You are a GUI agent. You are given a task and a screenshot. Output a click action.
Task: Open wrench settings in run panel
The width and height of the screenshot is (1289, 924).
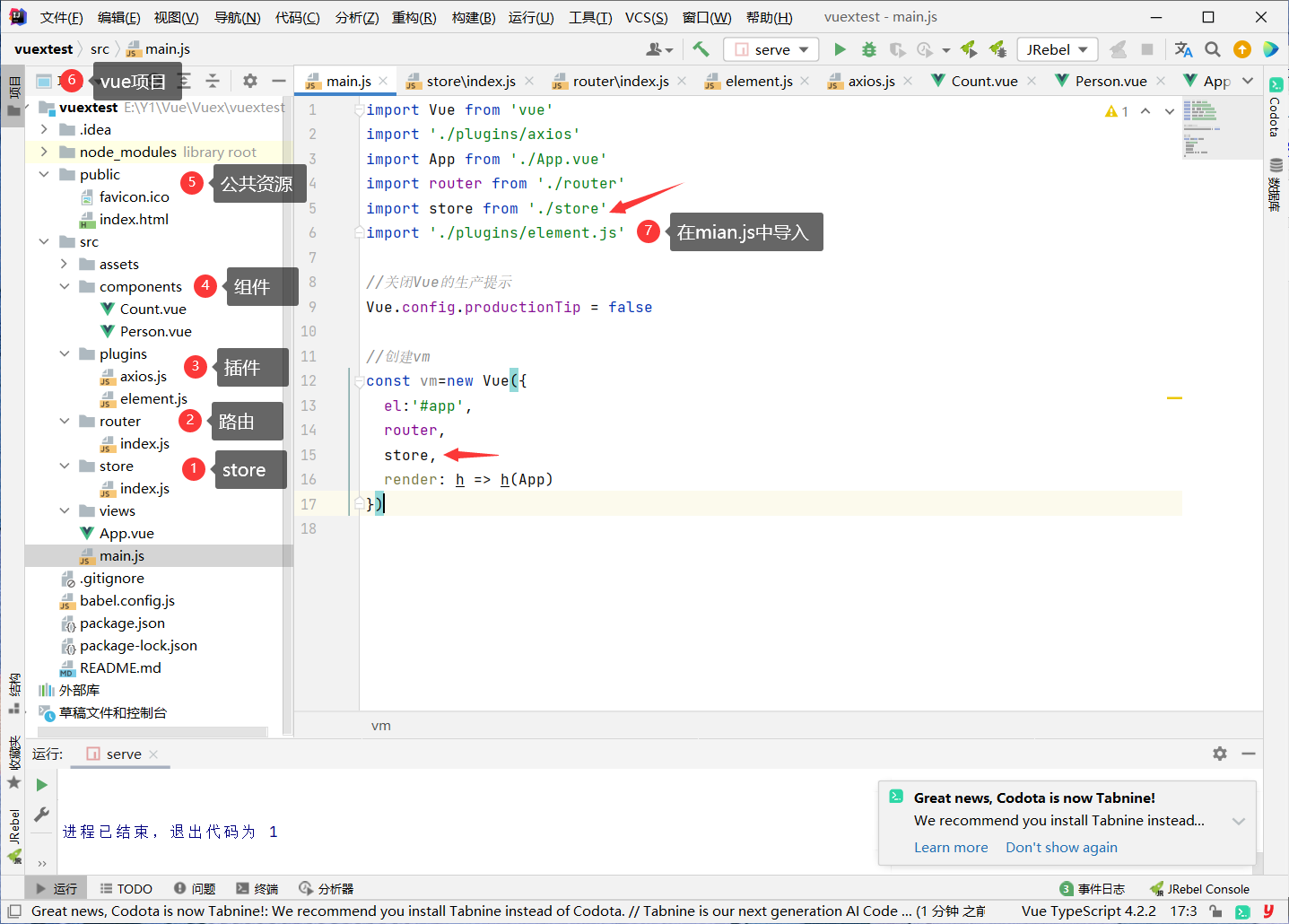click(x=41, y=814)
